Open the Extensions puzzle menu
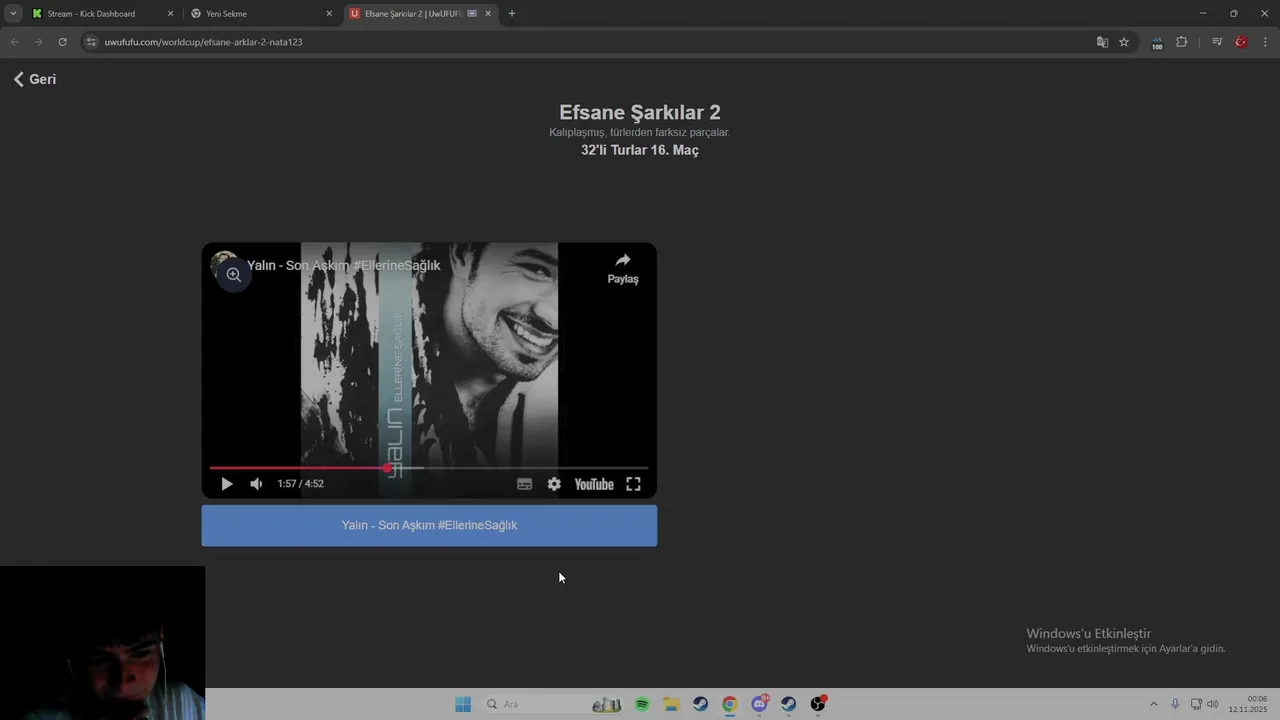The image size is (1280, 720). coord(1182,42)
